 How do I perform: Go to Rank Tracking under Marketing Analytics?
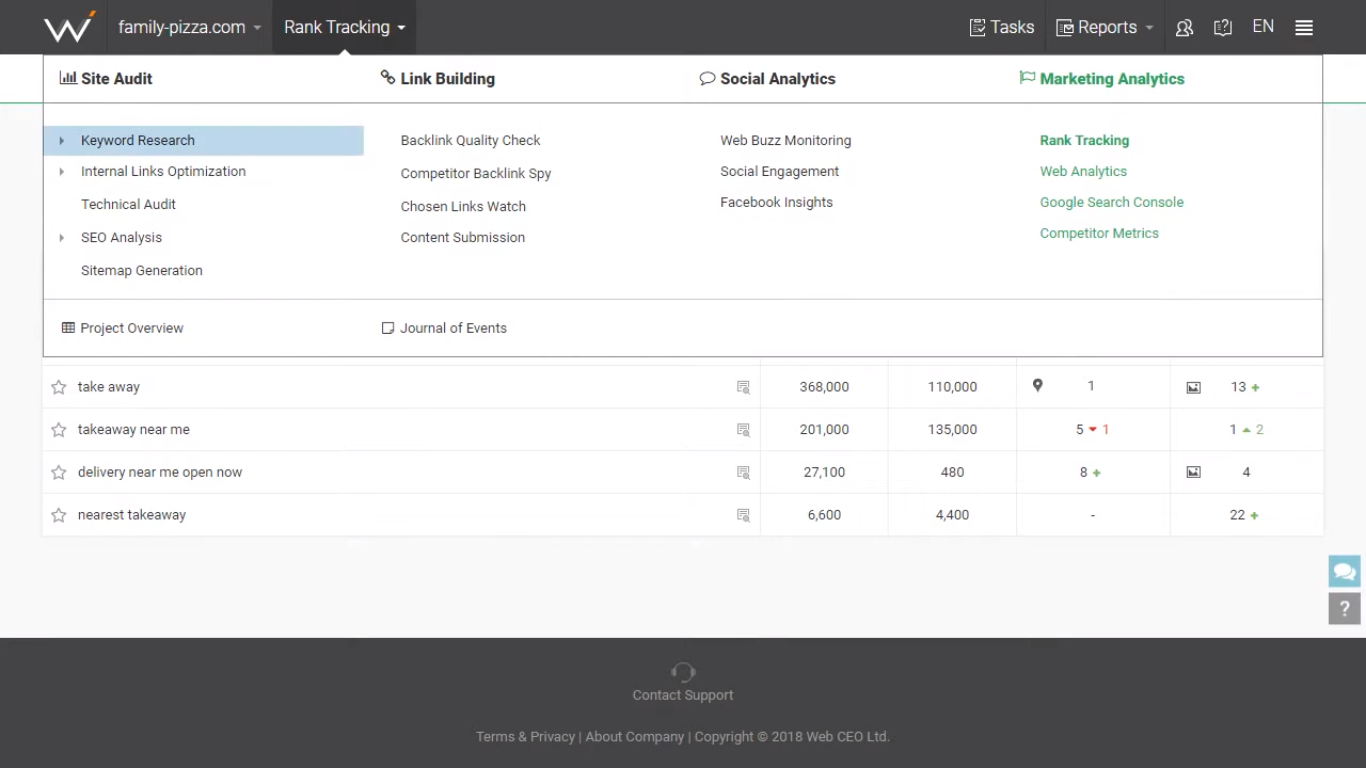[1085, 141]
